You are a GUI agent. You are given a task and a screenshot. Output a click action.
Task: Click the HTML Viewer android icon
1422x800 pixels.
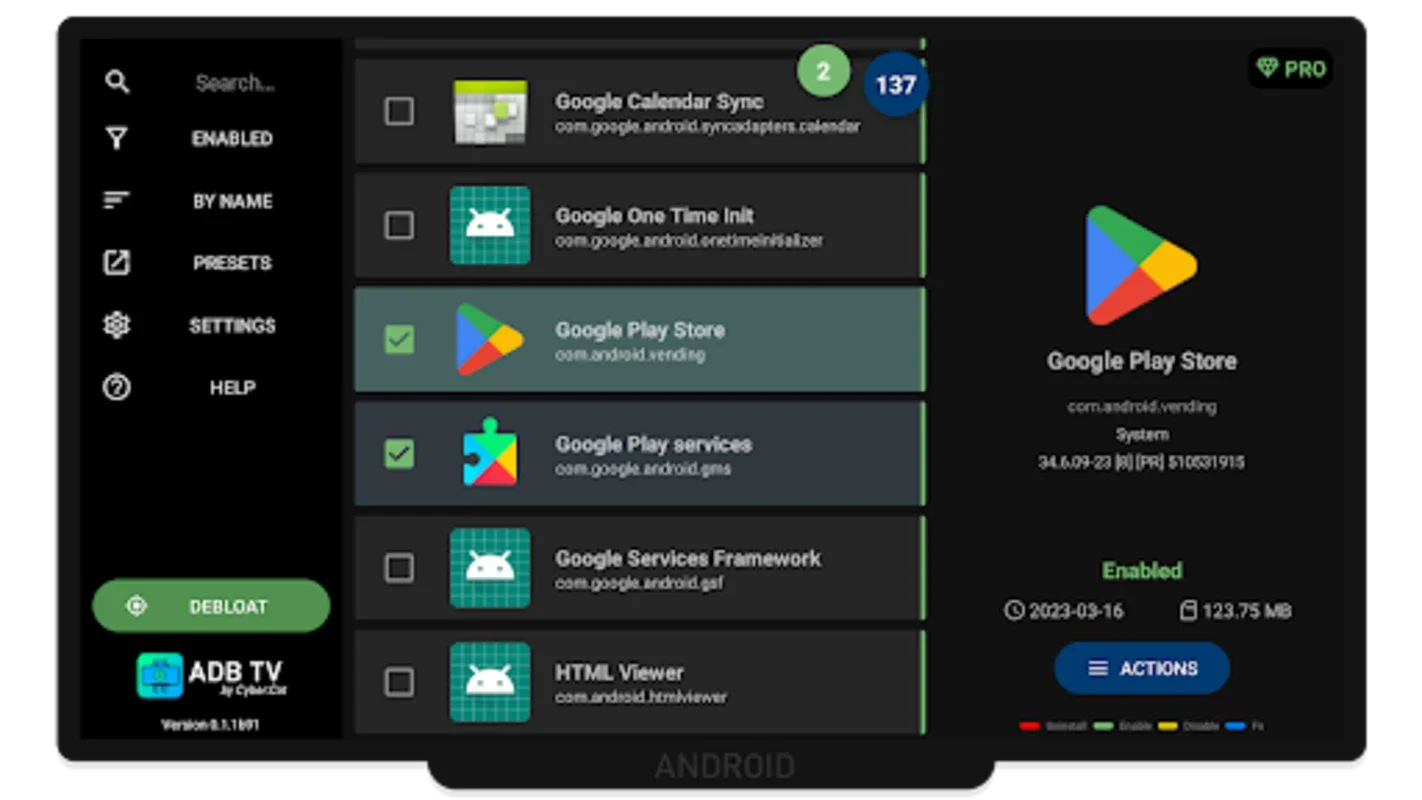pos(490,681)
